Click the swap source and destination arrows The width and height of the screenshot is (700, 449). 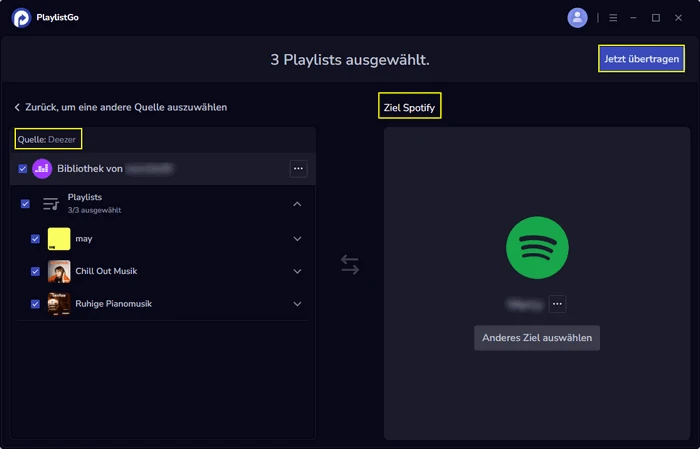tap(350, 265)
